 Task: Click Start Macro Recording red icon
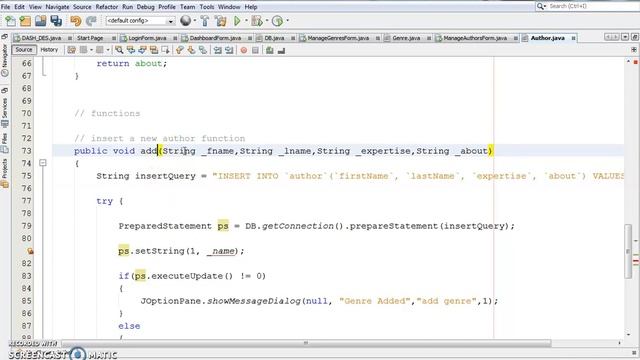click(x=244, y=50)
